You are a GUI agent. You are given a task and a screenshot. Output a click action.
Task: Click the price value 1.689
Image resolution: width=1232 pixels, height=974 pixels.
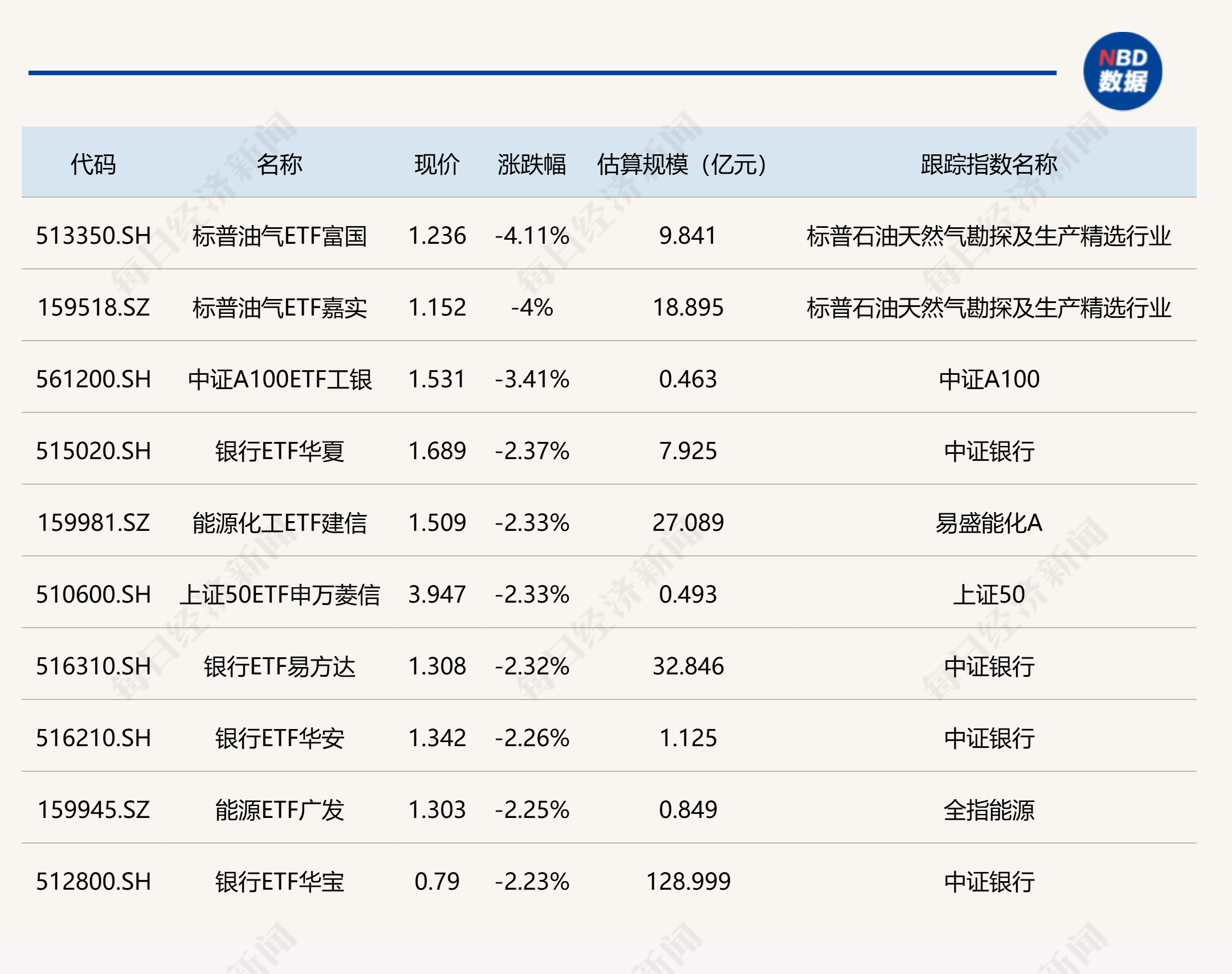(437, 451)
